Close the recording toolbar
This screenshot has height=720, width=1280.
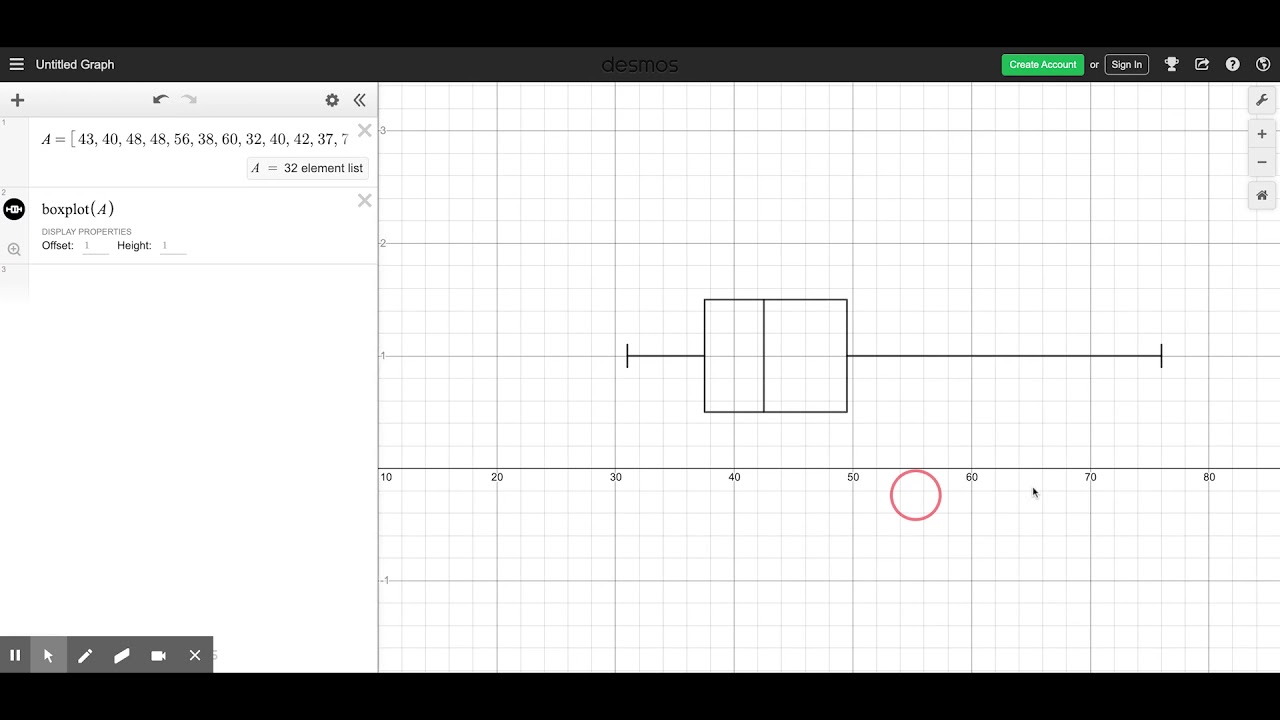pos(195,655)
